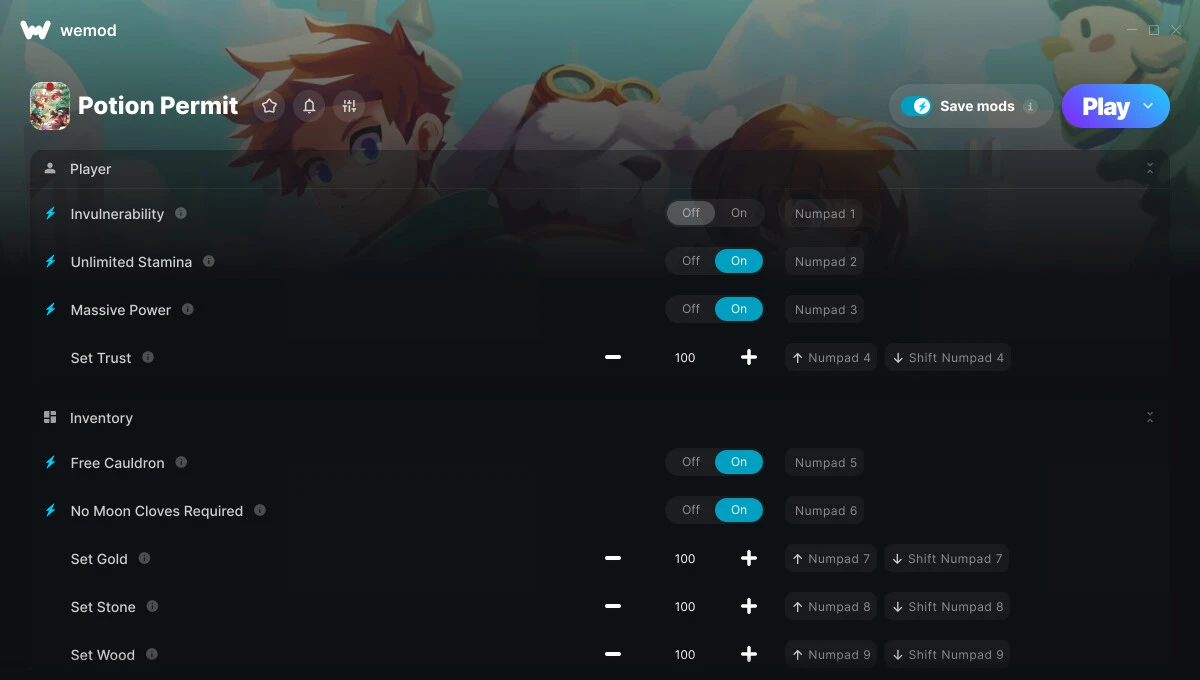
Task: Turn on the Invulnerability toggle
Action: coord(739,213)
